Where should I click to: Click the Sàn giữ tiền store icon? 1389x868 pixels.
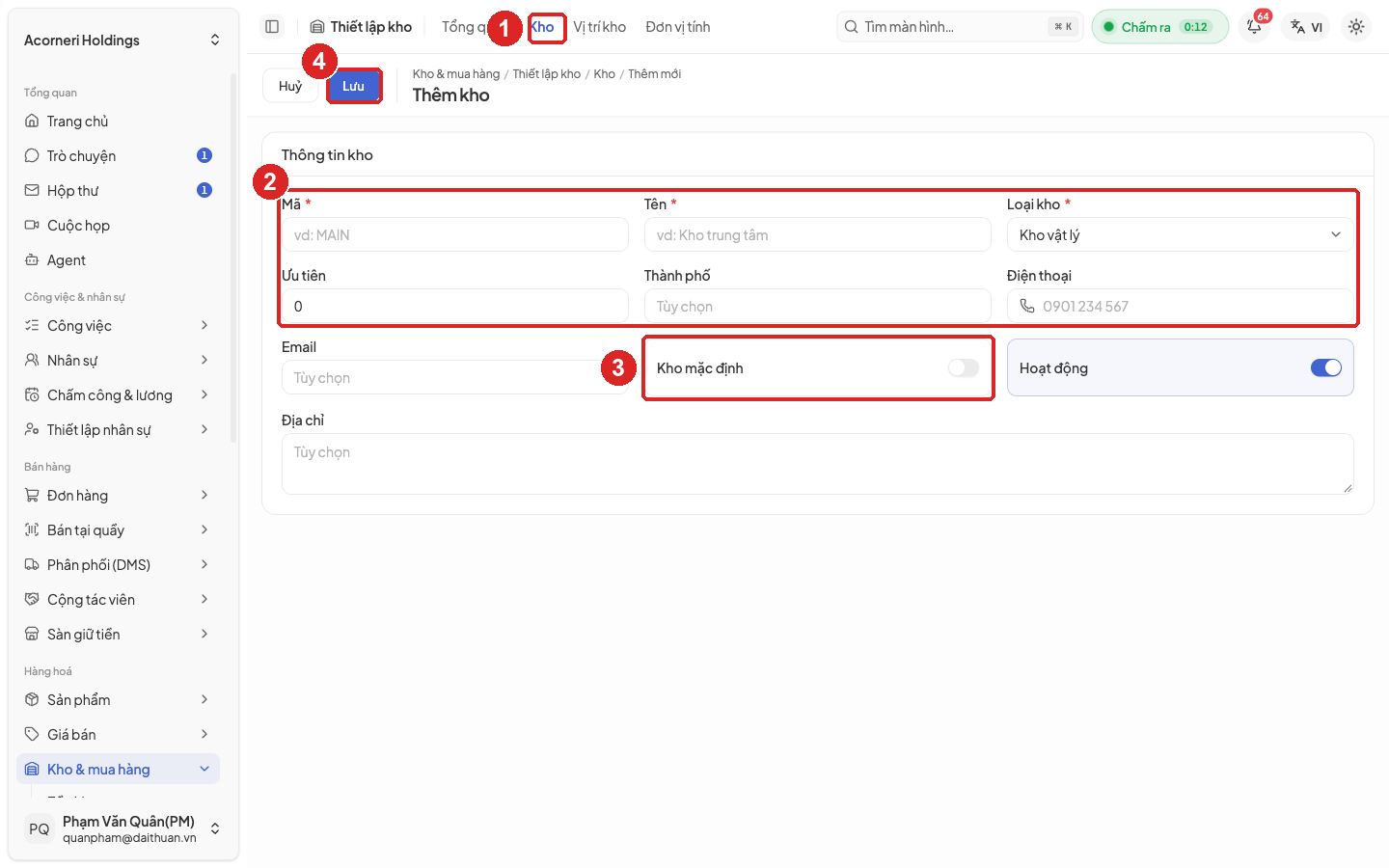(32, 635)
